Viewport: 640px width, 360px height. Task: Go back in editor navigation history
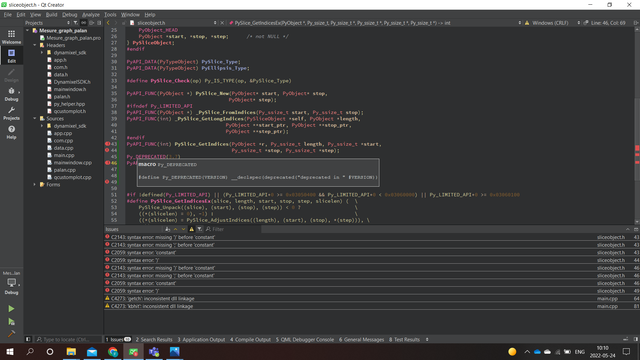[x=108, y=23]
